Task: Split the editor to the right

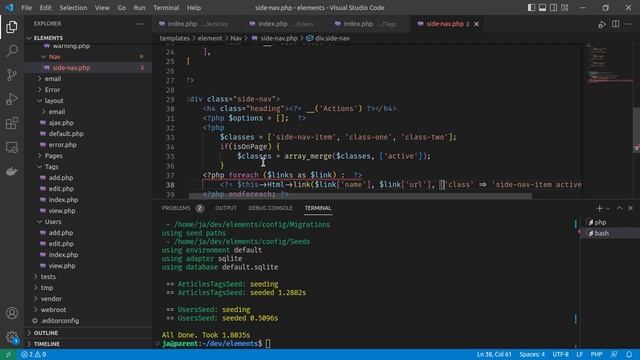Action: (616, 24)
